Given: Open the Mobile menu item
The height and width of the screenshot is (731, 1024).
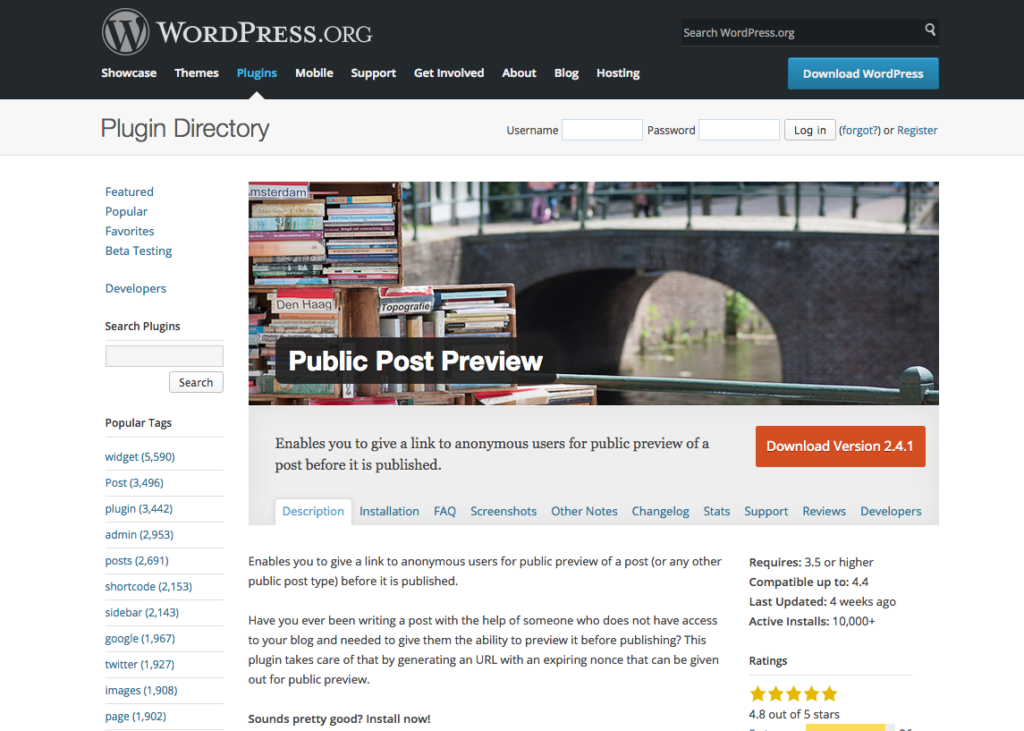Looking at the screenshot, I should tap(314, 73).
